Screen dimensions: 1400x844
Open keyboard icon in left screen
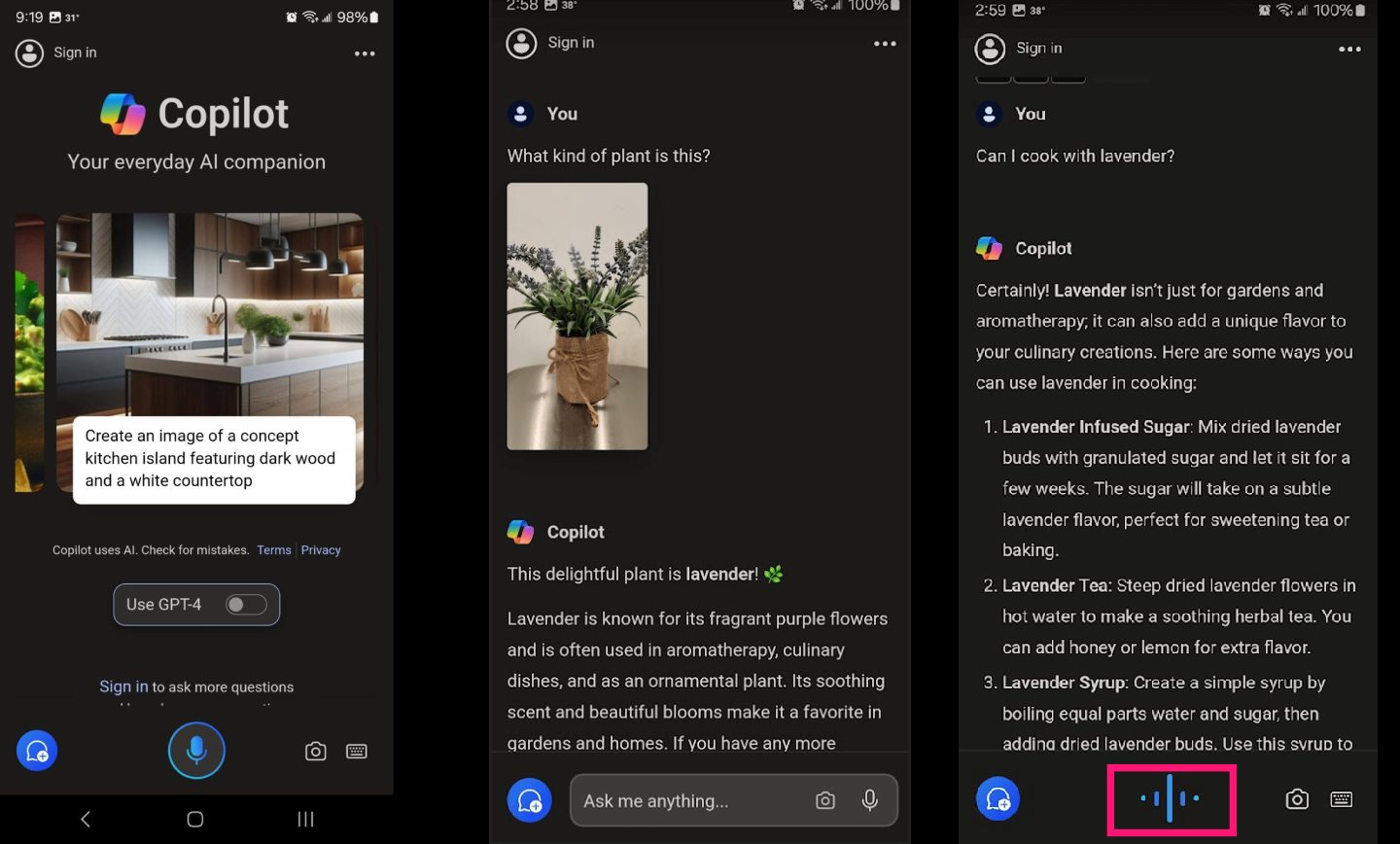357,751
